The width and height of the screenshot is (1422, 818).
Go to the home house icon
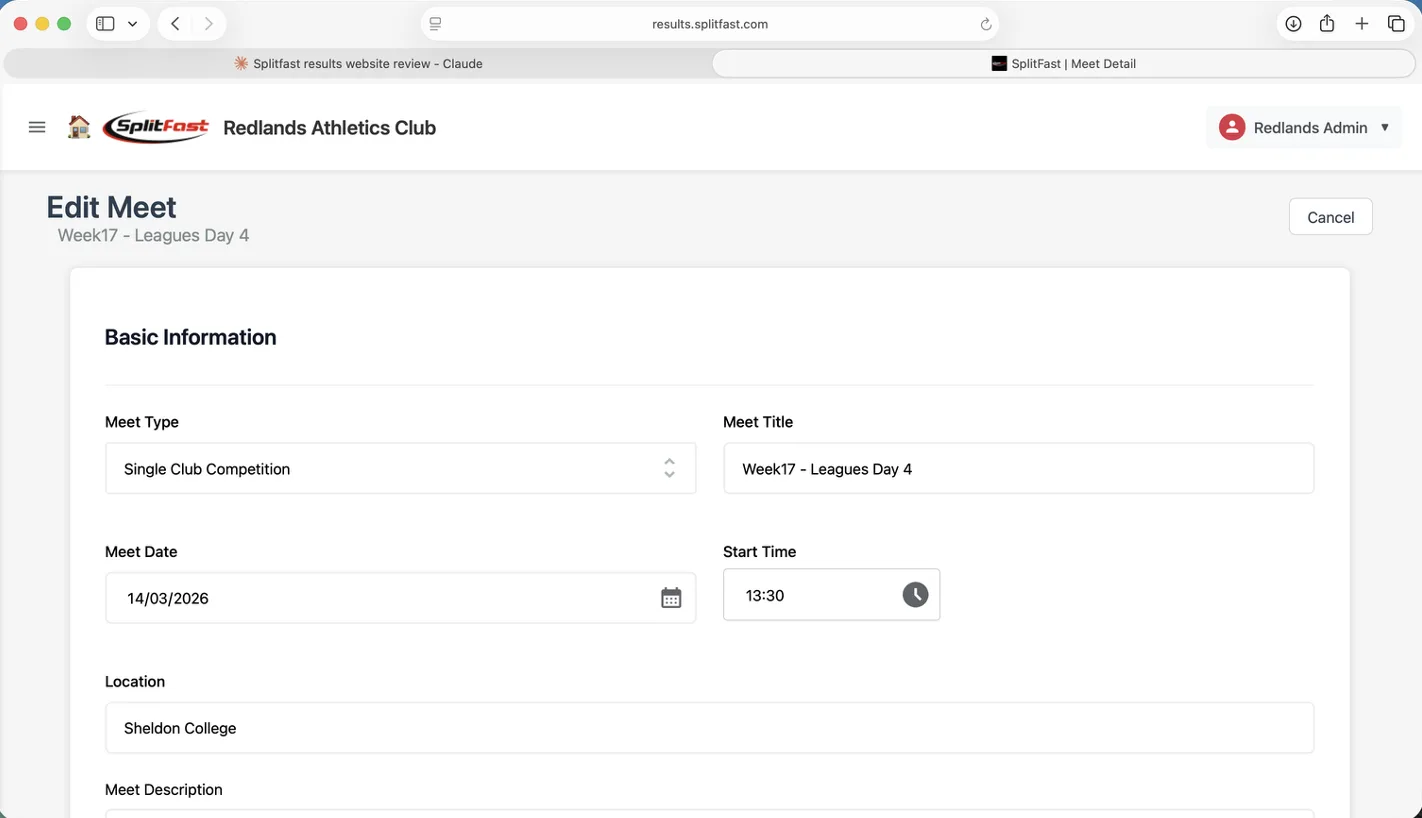(79, 127)
